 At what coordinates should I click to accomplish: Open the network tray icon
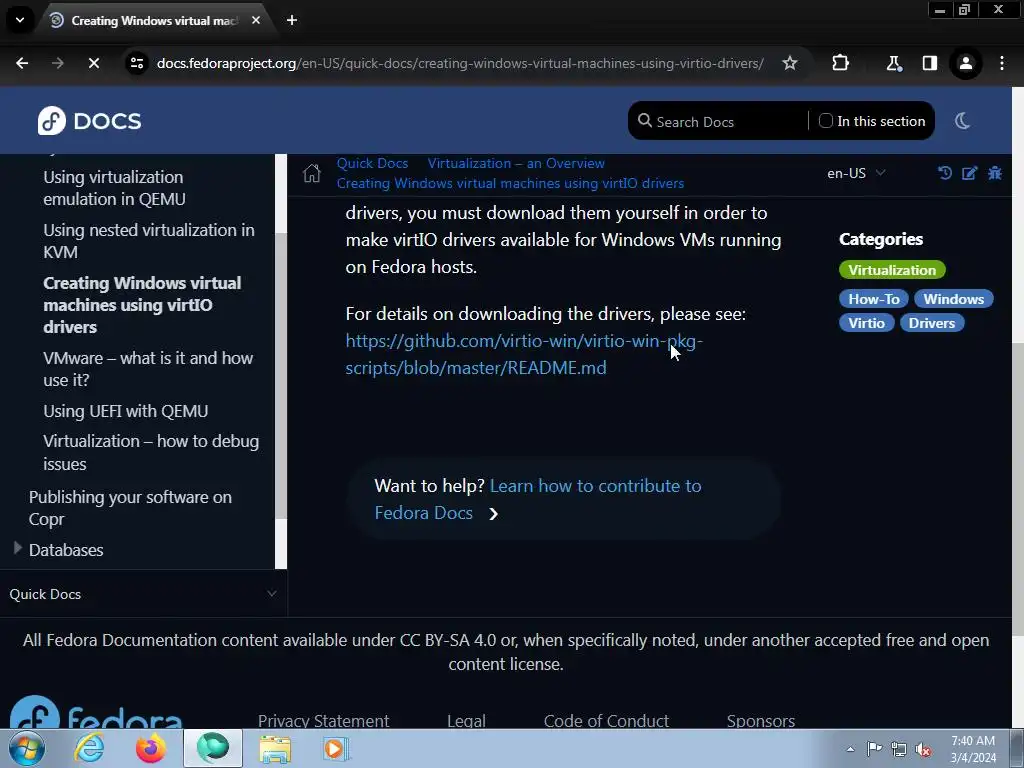[899, 749]
